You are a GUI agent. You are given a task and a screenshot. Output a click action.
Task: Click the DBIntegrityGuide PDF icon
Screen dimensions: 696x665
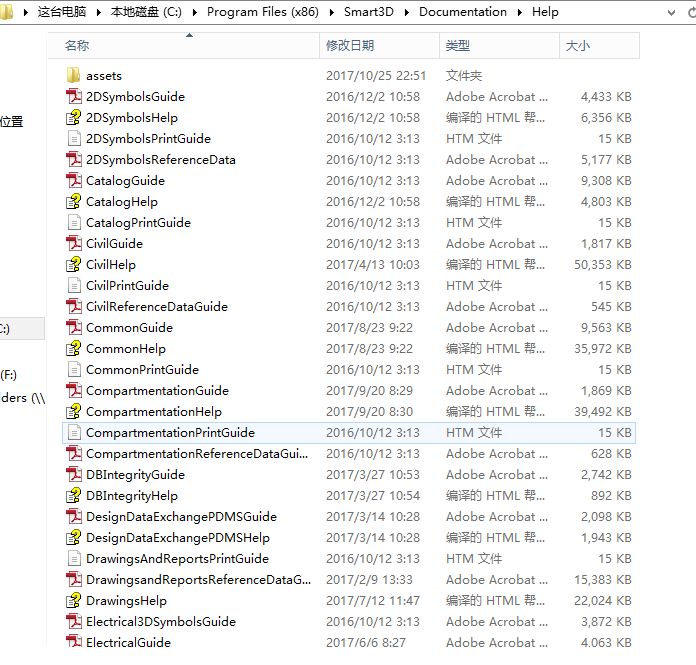tap(74, 475)
